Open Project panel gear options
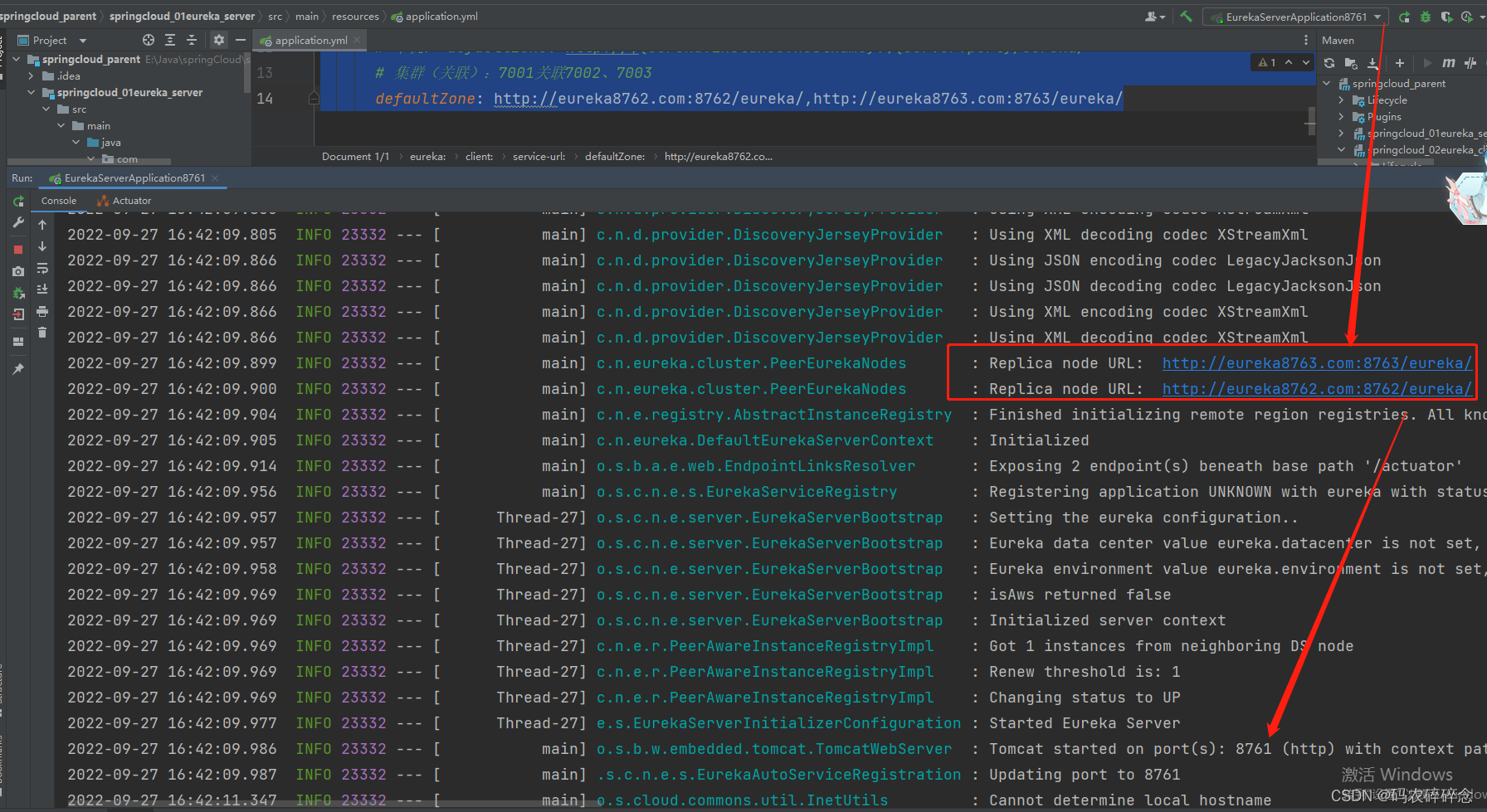This screenshot has height=812, width=1487. pyautogui.click(x=219, y=40)
